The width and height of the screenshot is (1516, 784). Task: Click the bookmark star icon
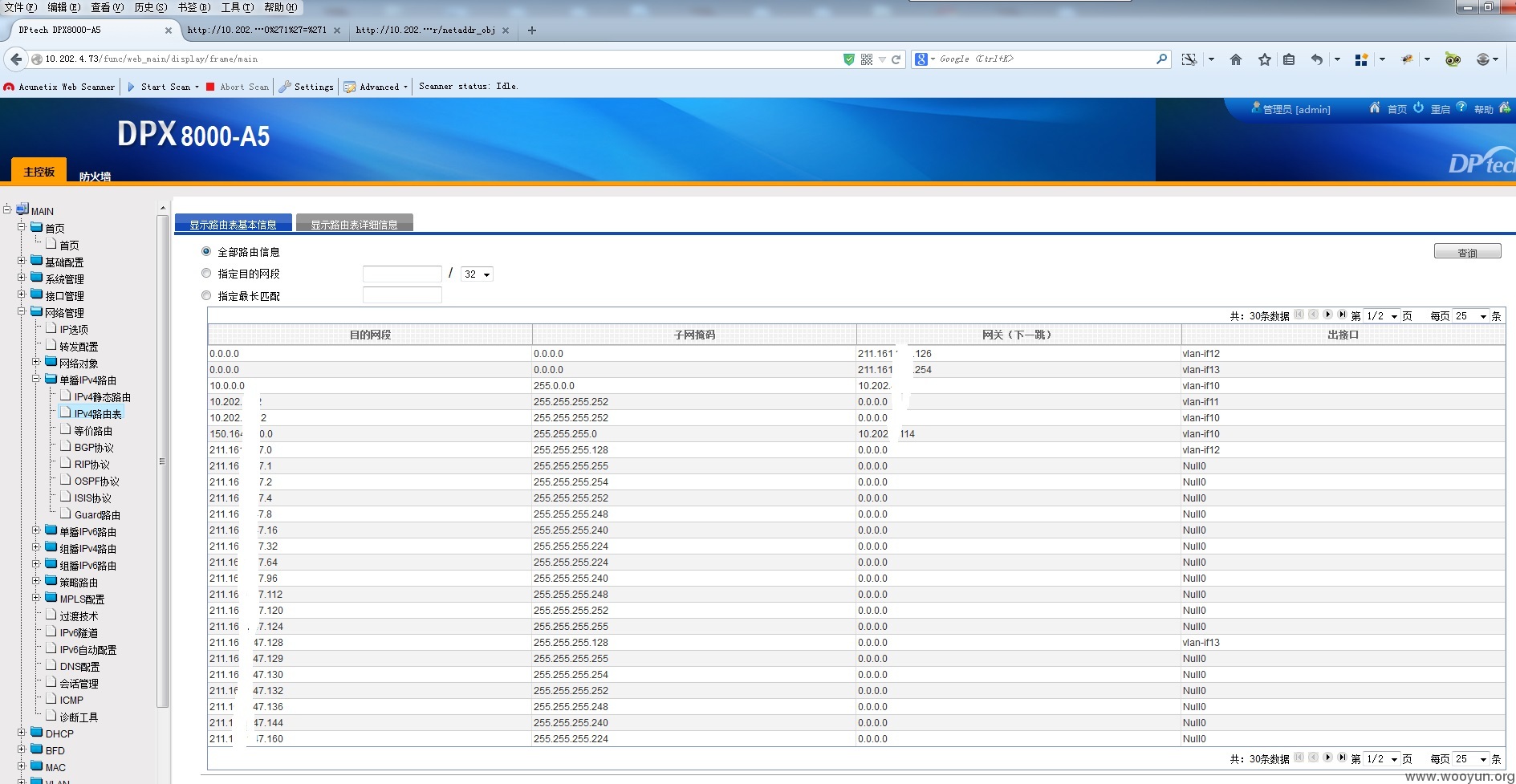1265,59
